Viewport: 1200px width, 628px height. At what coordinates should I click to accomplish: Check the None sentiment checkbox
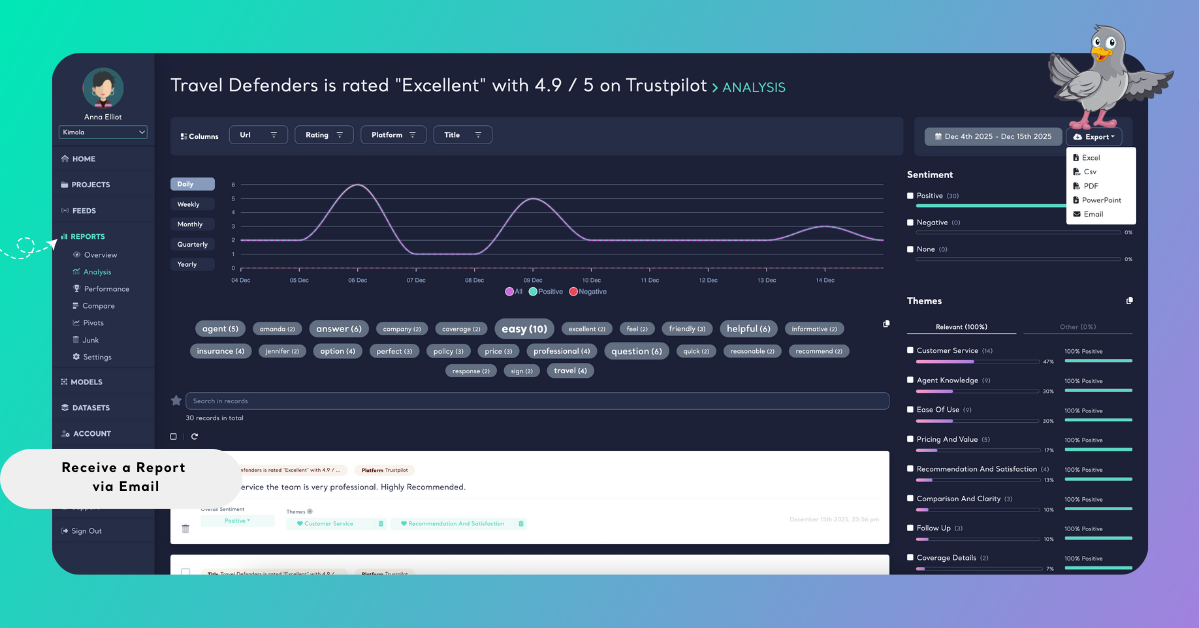[x=910, y=249]
